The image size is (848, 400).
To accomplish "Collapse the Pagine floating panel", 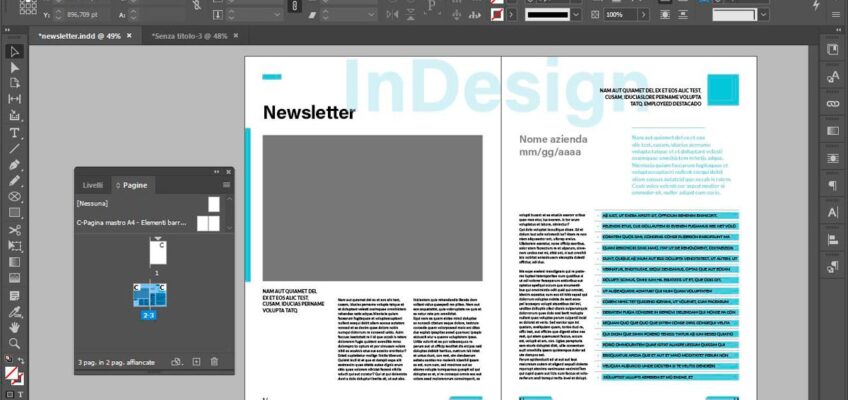I will point(217,172).
